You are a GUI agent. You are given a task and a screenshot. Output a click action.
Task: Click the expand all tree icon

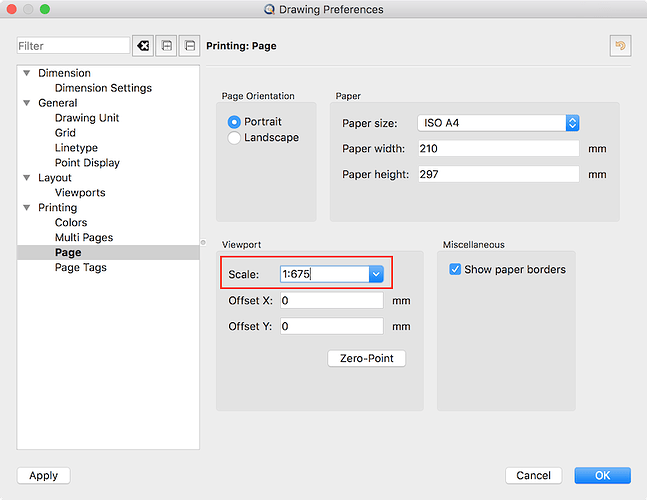pos(166,45)
